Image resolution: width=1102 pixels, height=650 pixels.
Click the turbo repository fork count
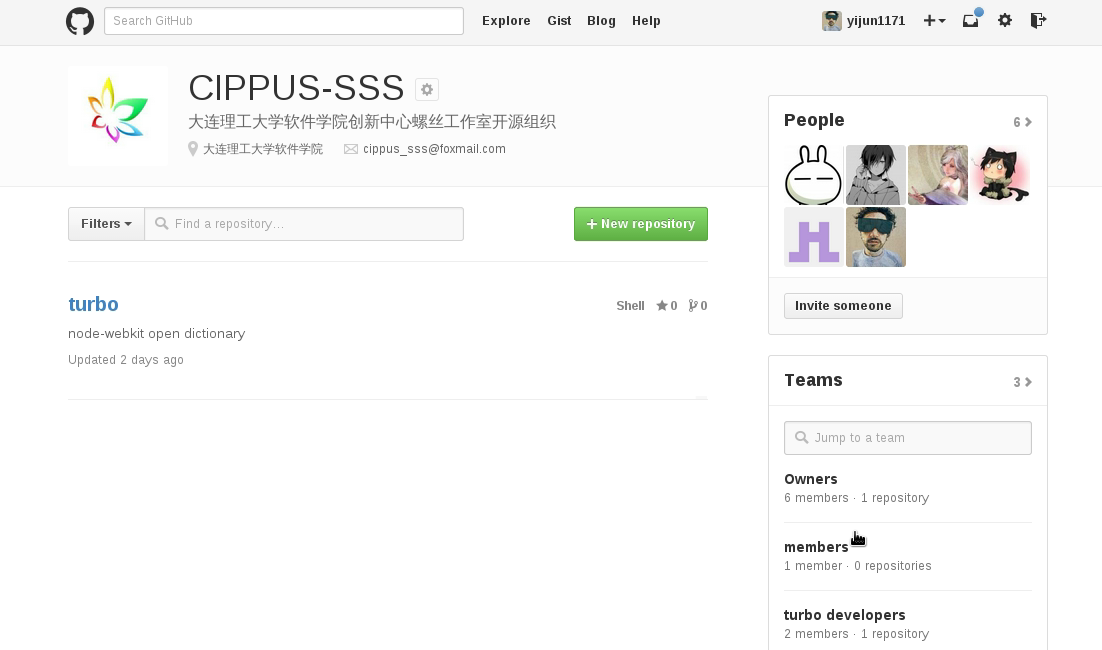[x=698, y=306]
